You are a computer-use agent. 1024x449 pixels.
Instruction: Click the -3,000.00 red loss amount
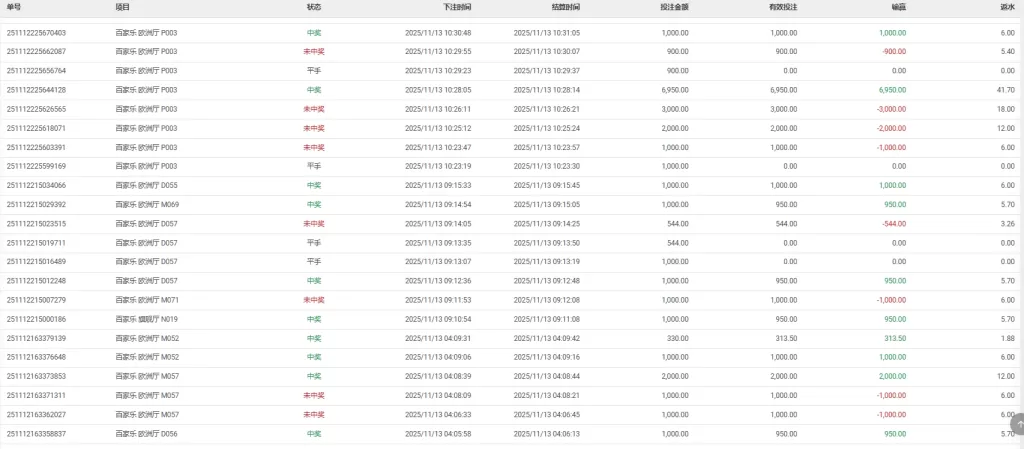890,109
